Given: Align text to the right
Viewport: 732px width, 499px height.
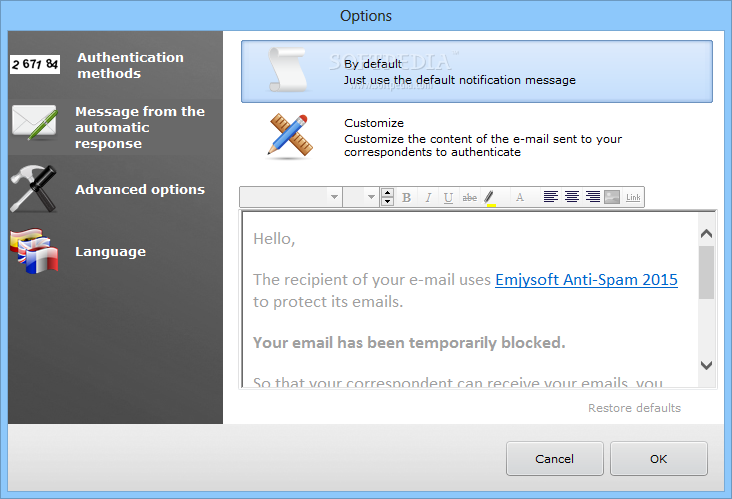Looking at the screenshot, I should click(593, 198).
